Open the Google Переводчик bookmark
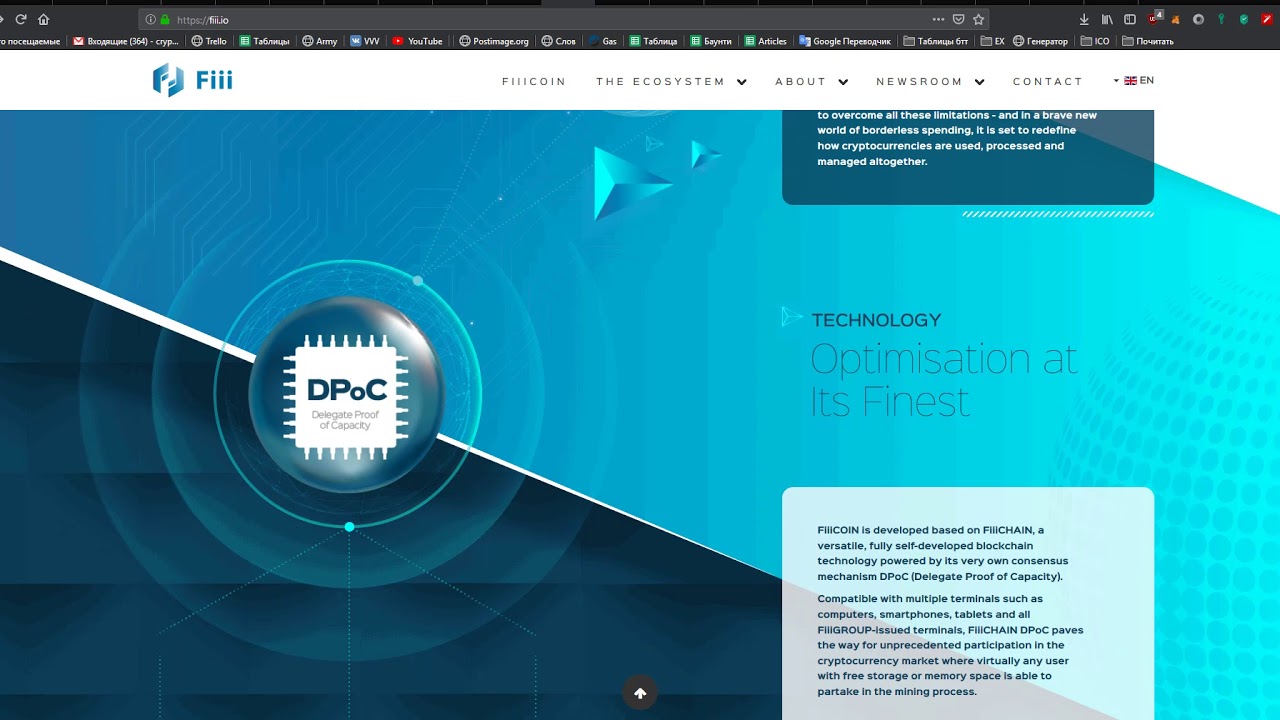The width and height of the screenshot is (1280, 720). pos(845,41)
